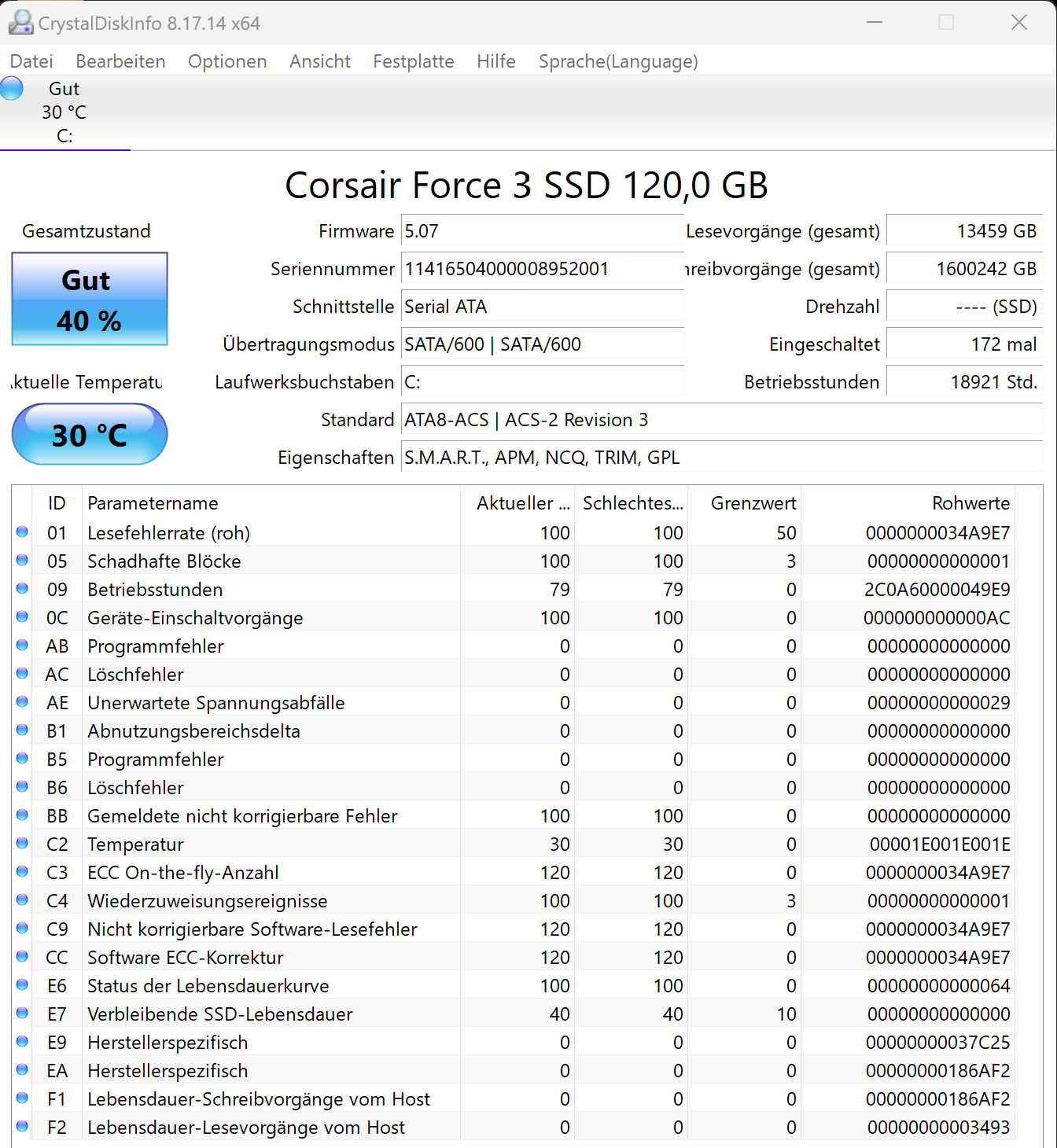Click the blue health orb of drive C:
Screen dimensions: 1057x1148
(12, 88)
